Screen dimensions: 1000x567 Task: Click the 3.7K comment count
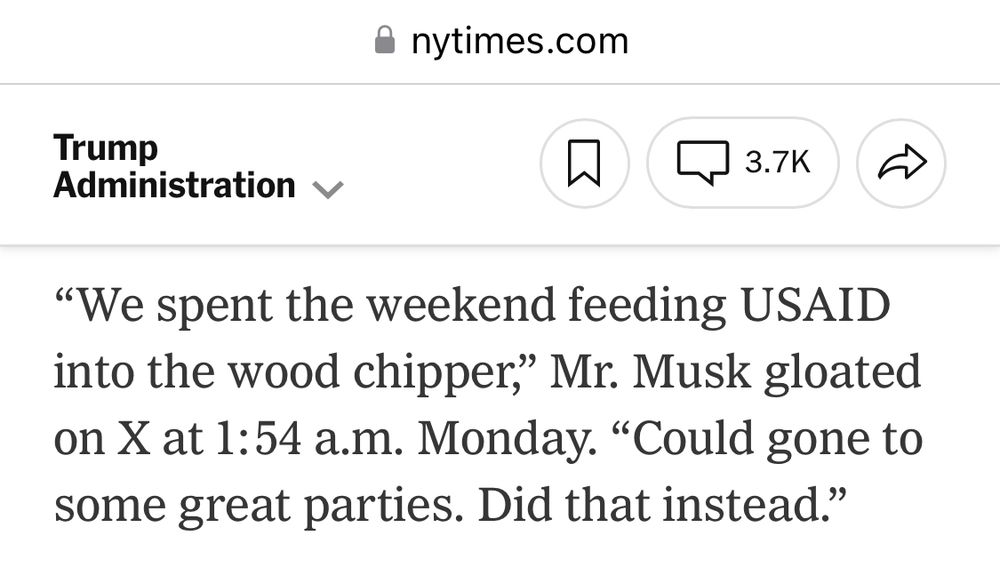tap(777, 163)
